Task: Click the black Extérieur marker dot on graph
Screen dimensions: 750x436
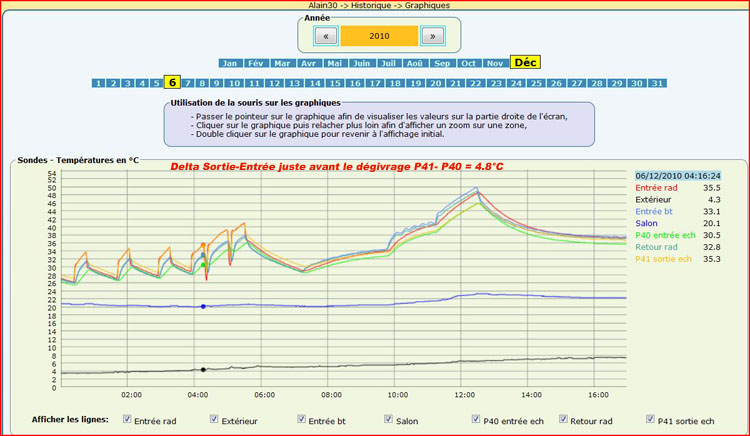Action: [203, 369]
